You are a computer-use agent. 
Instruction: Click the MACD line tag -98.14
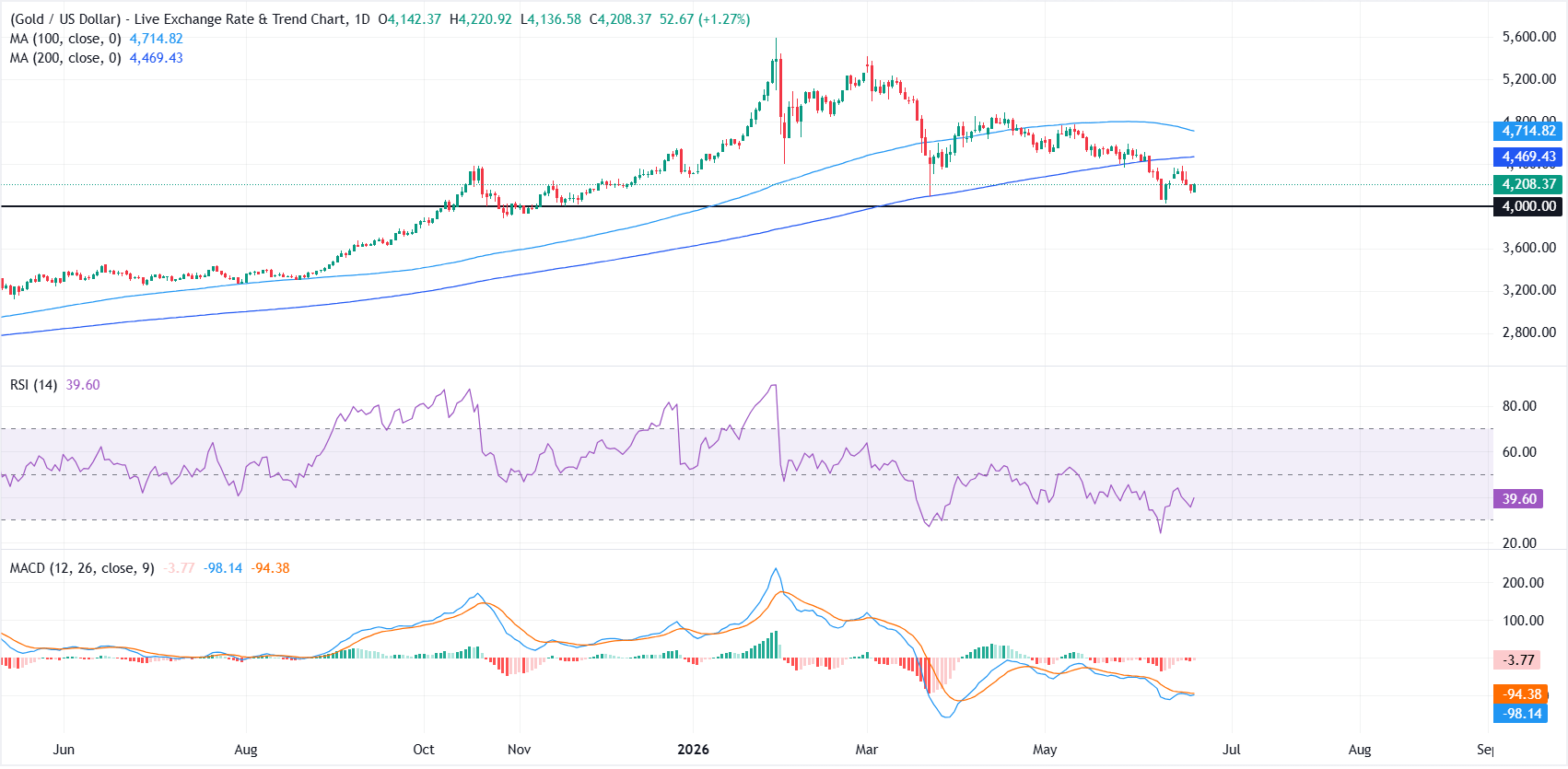coord(1520,714)
